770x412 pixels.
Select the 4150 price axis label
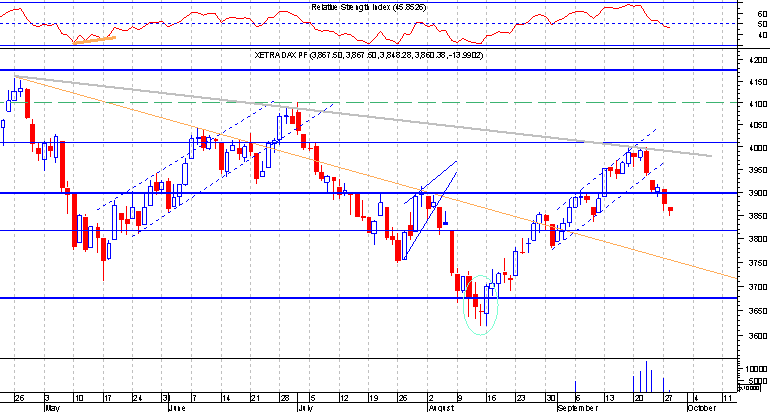point(758,82)
